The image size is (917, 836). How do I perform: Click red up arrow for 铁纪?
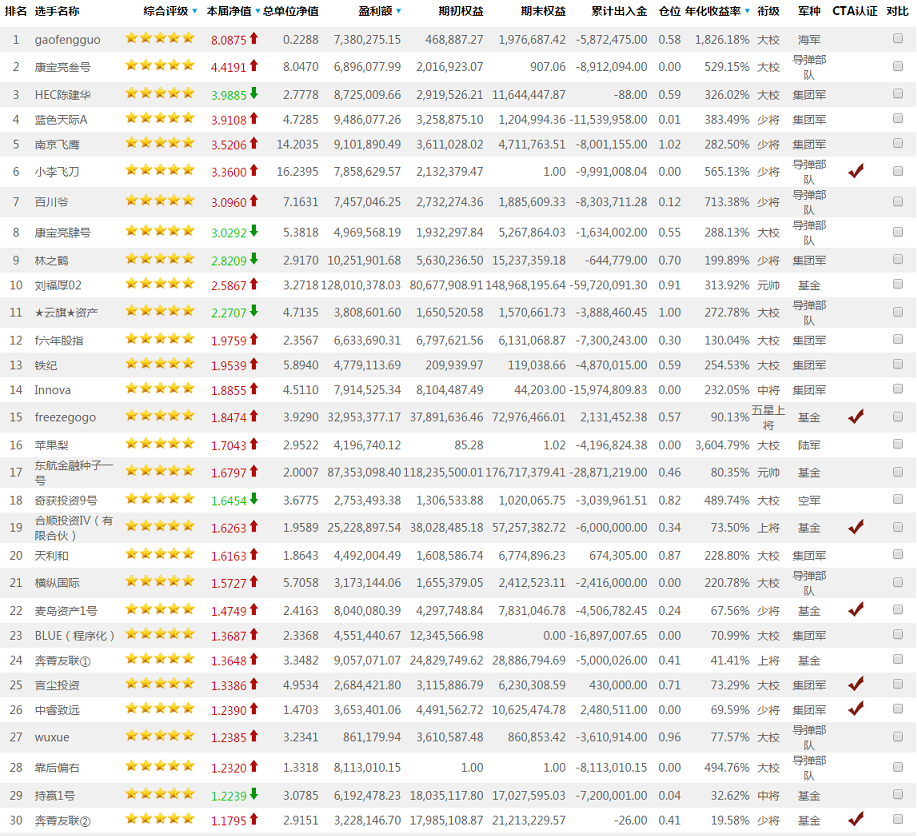pos(254,364)
